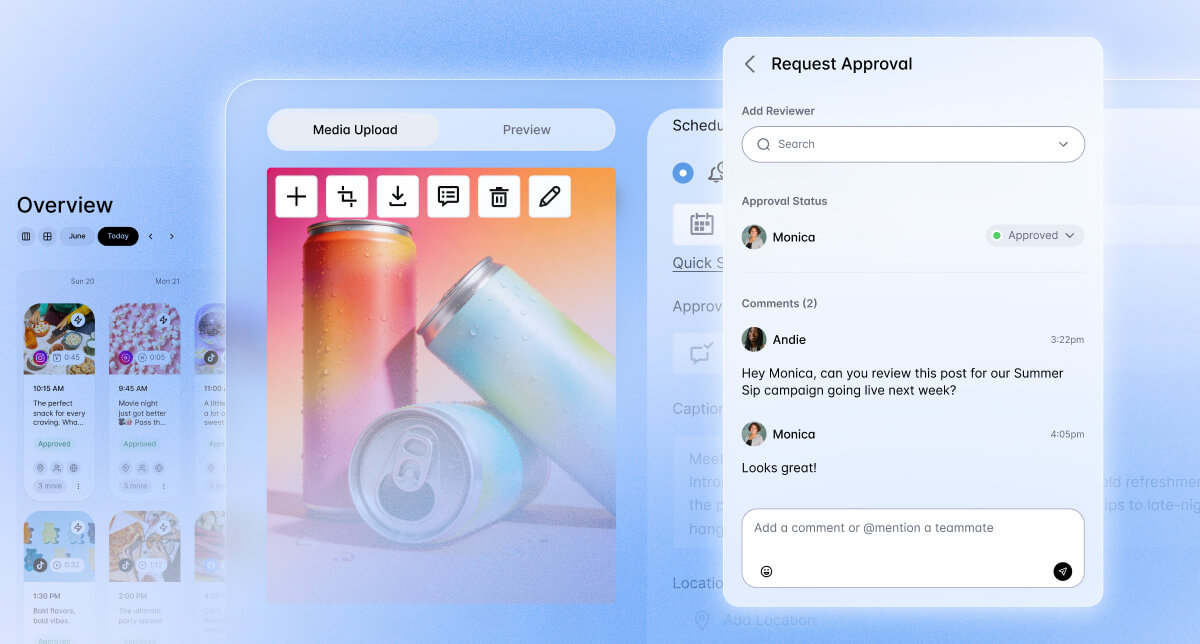Go to previous period in Overview
Viewport: 1200px width, 644px height.
click(x=151, y=237)
